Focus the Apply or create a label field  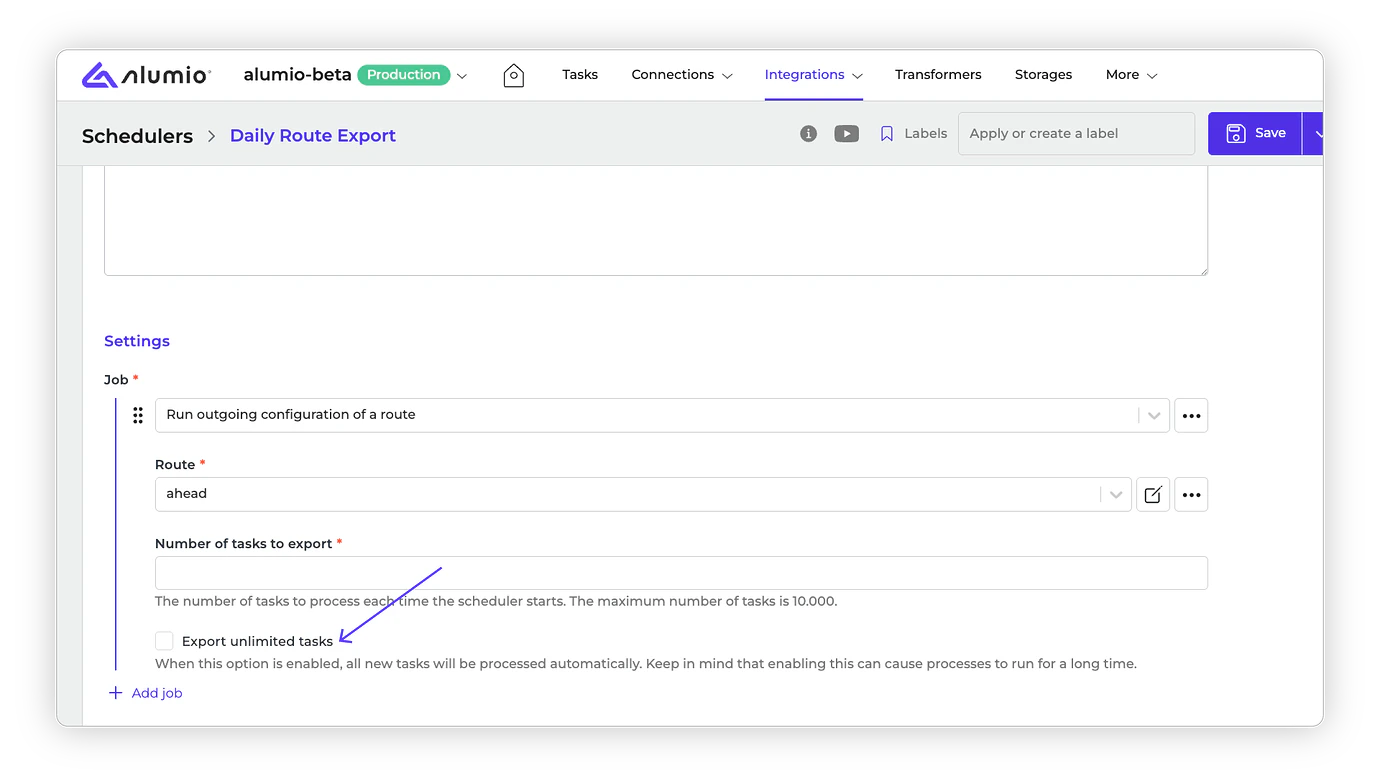point(1076,133)
